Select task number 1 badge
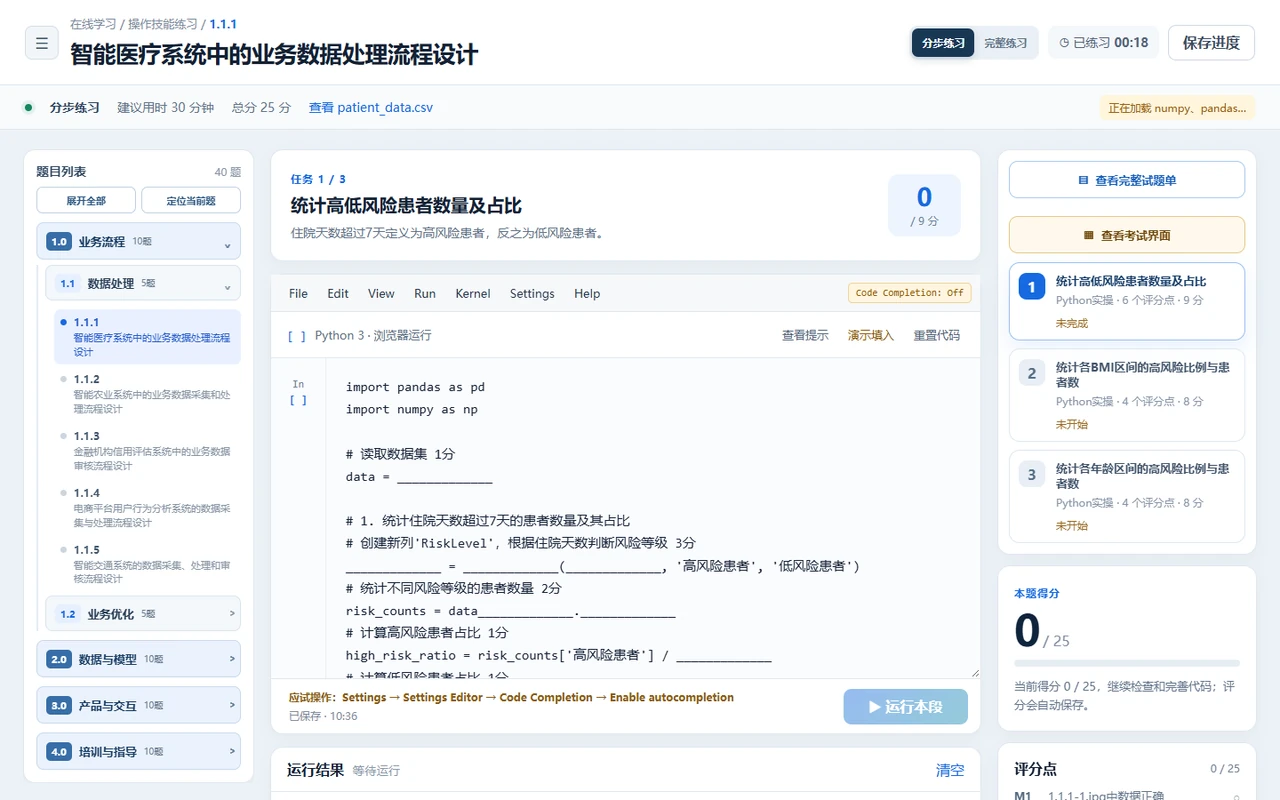Screen dimensions: 1280x800 (x=1032, y=287)
